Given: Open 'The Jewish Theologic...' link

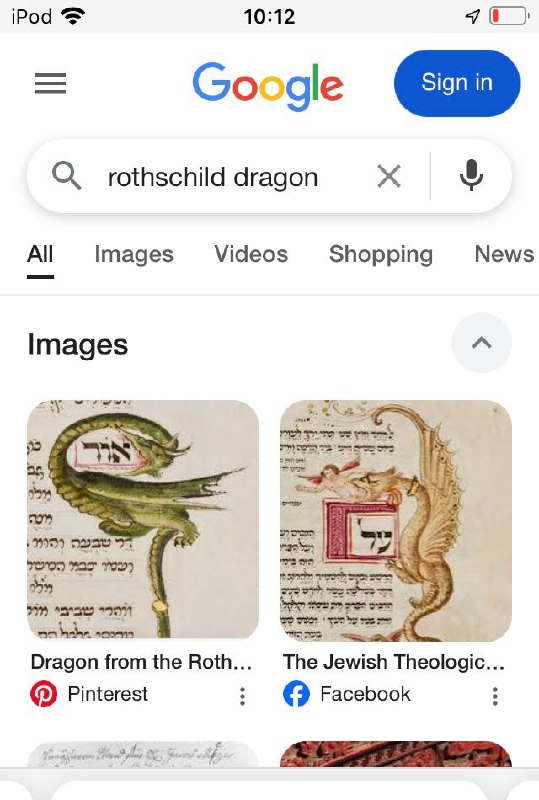Looking at the screenshot, I should coord(394,662).
